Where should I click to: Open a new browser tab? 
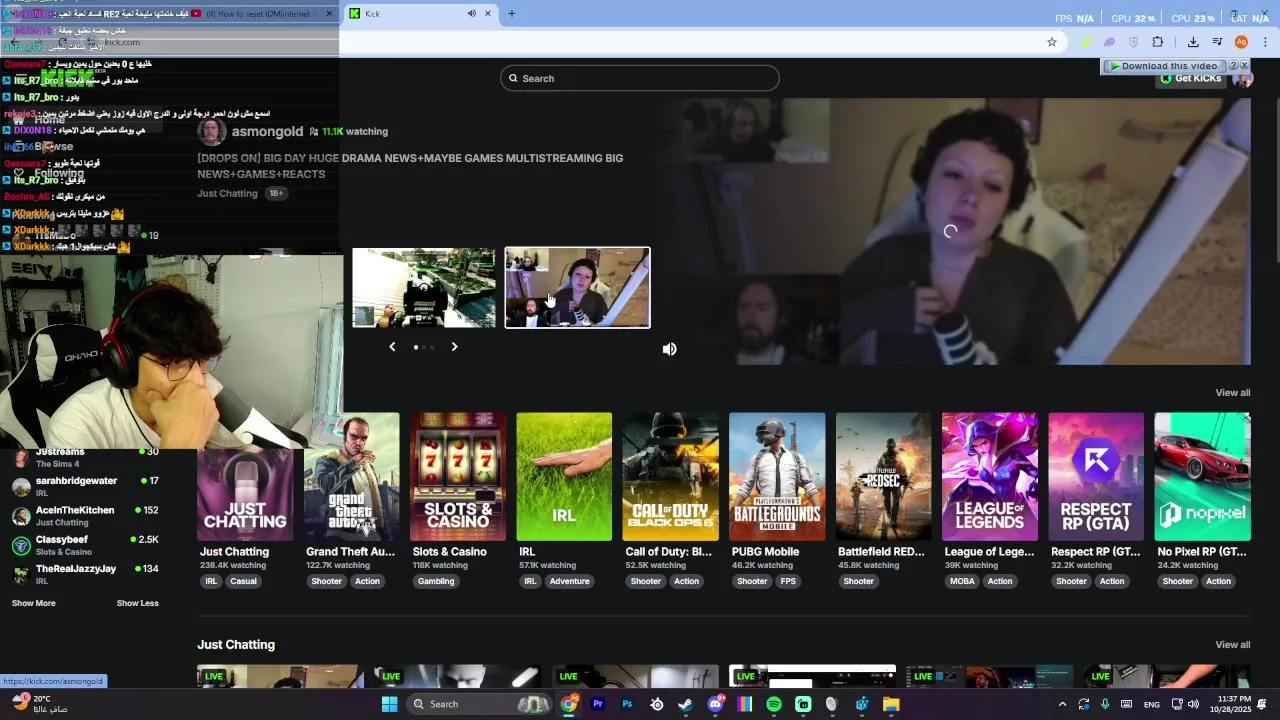[512, 14]
